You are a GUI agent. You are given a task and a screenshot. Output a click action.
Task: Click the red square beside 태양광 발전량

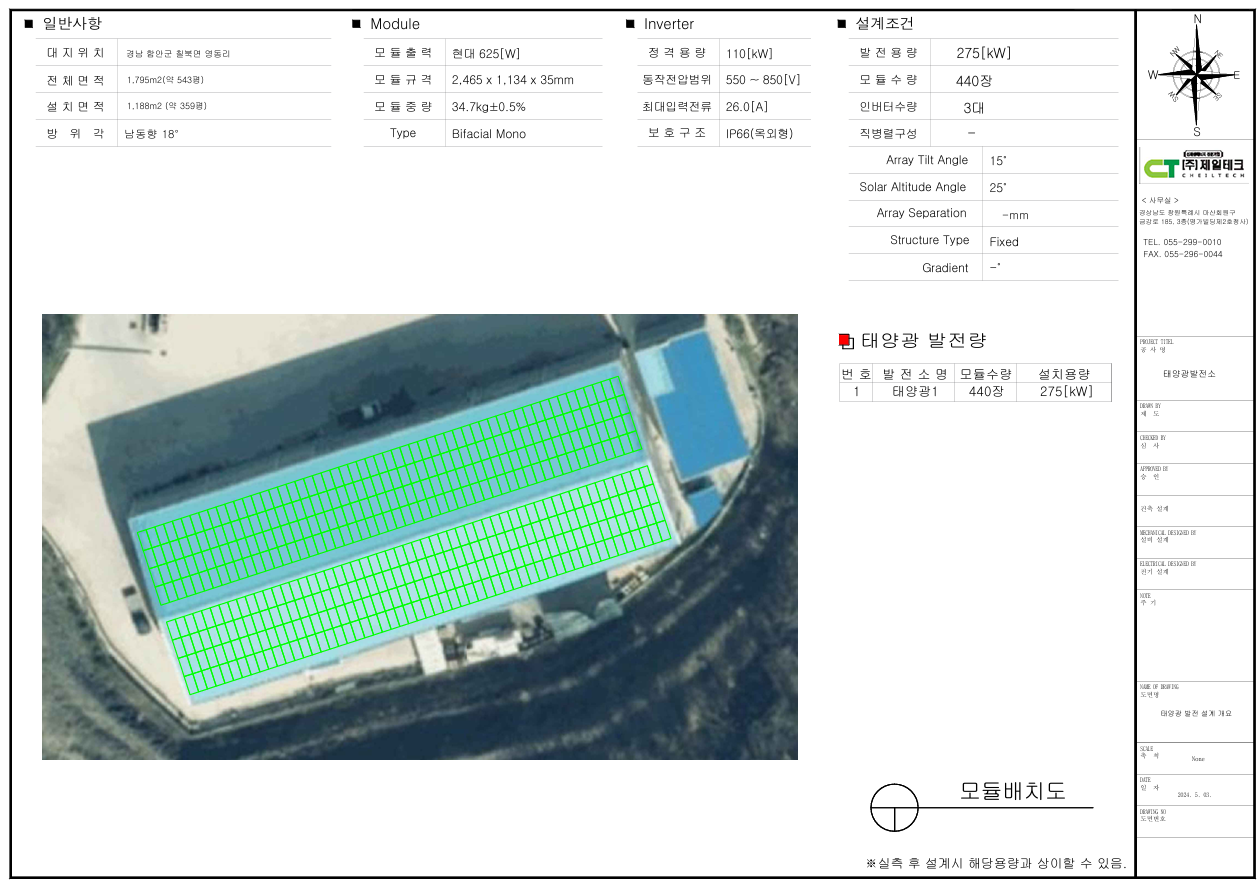845,341
